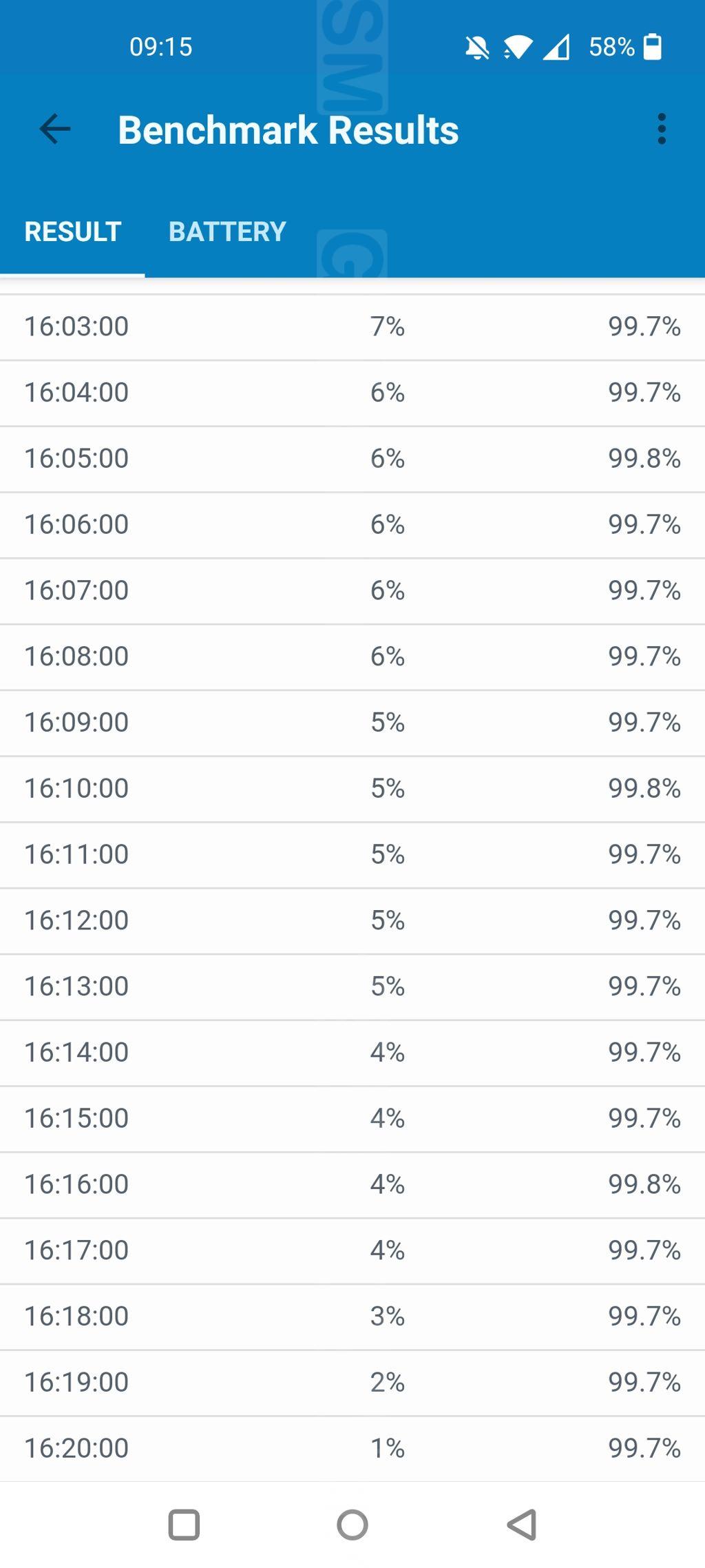Viewport: 705px width, 1568px height.
Task: Tap the back arrow icon
Action: (x=55, y=129)
